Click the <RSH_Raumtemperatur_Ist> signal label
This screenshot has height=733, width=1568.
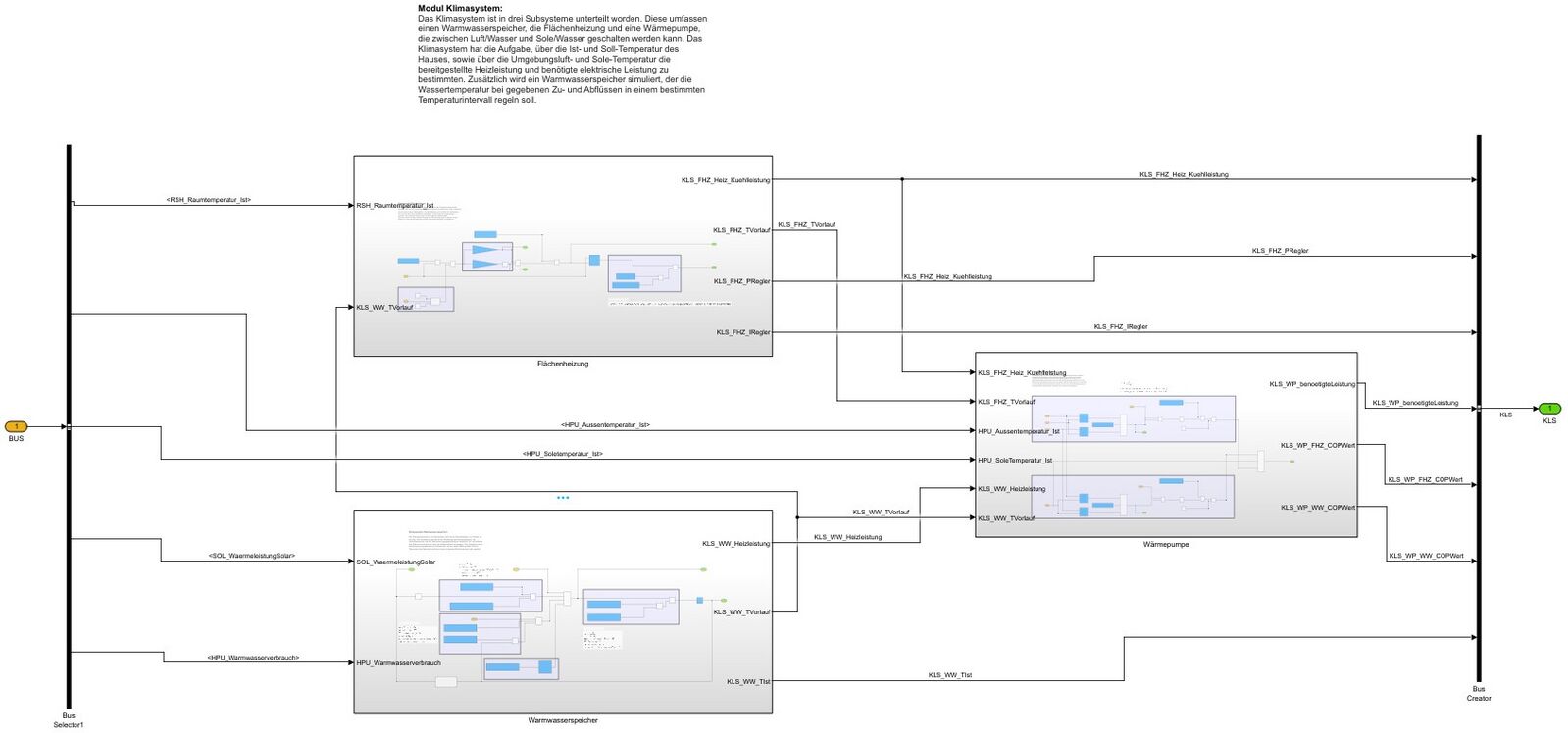208,200
